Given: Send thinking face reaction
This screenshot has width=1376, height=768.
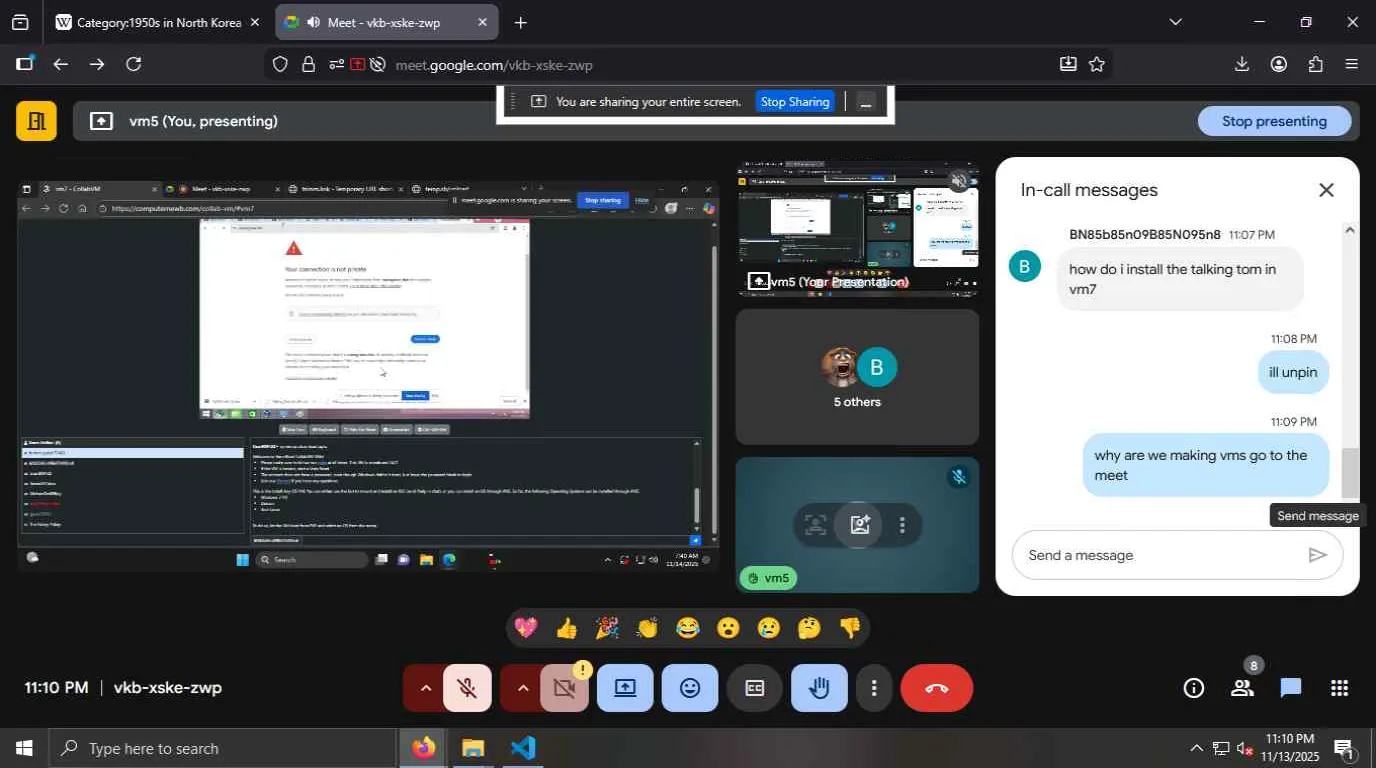Looking at the screenshot, I should (810, 628).
